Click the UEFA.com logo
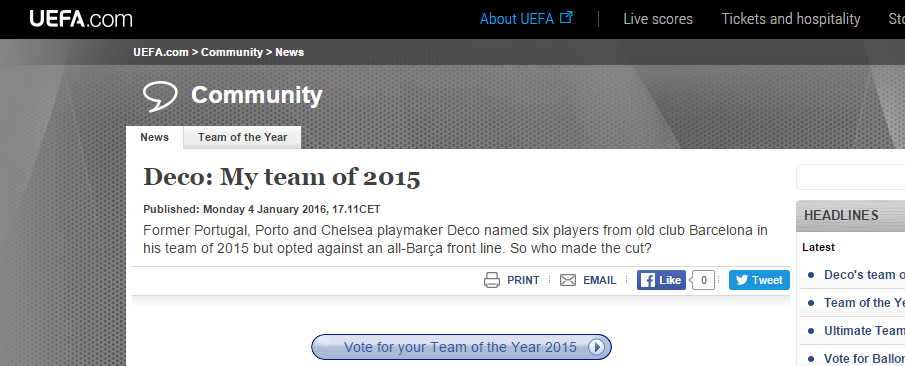The image size is (905, 366). click(x=81, y=19)
